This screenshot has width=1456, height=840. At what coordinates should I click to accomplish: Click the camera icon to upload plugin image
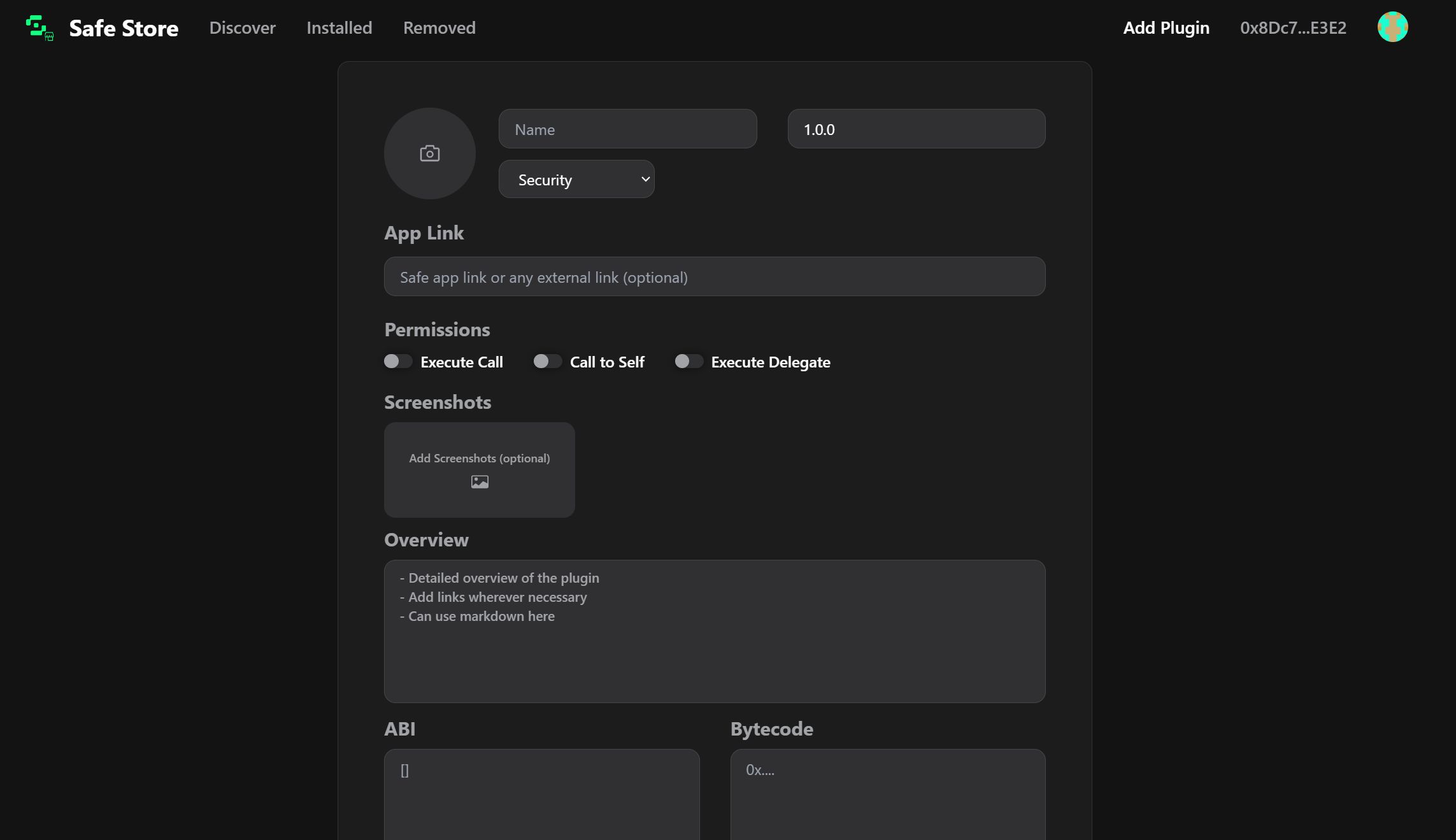430,153
